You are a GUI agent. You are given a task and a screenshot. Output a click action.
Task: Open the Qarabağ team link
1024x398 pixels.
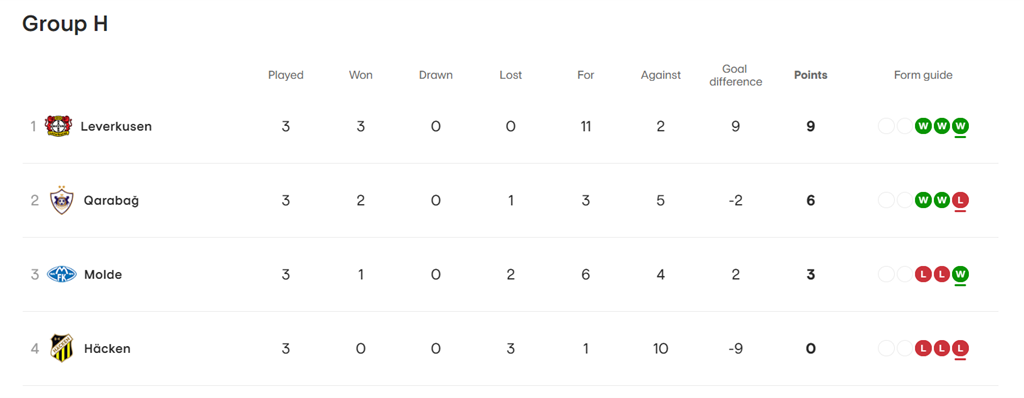[111, 201]
